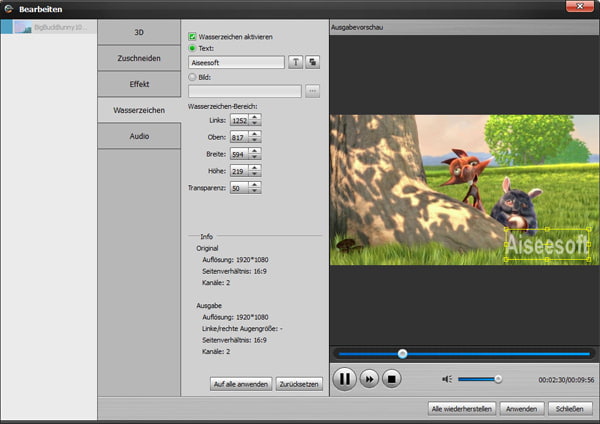Click the Schließen button
The image size is (600, 424).
coord(570,409)
